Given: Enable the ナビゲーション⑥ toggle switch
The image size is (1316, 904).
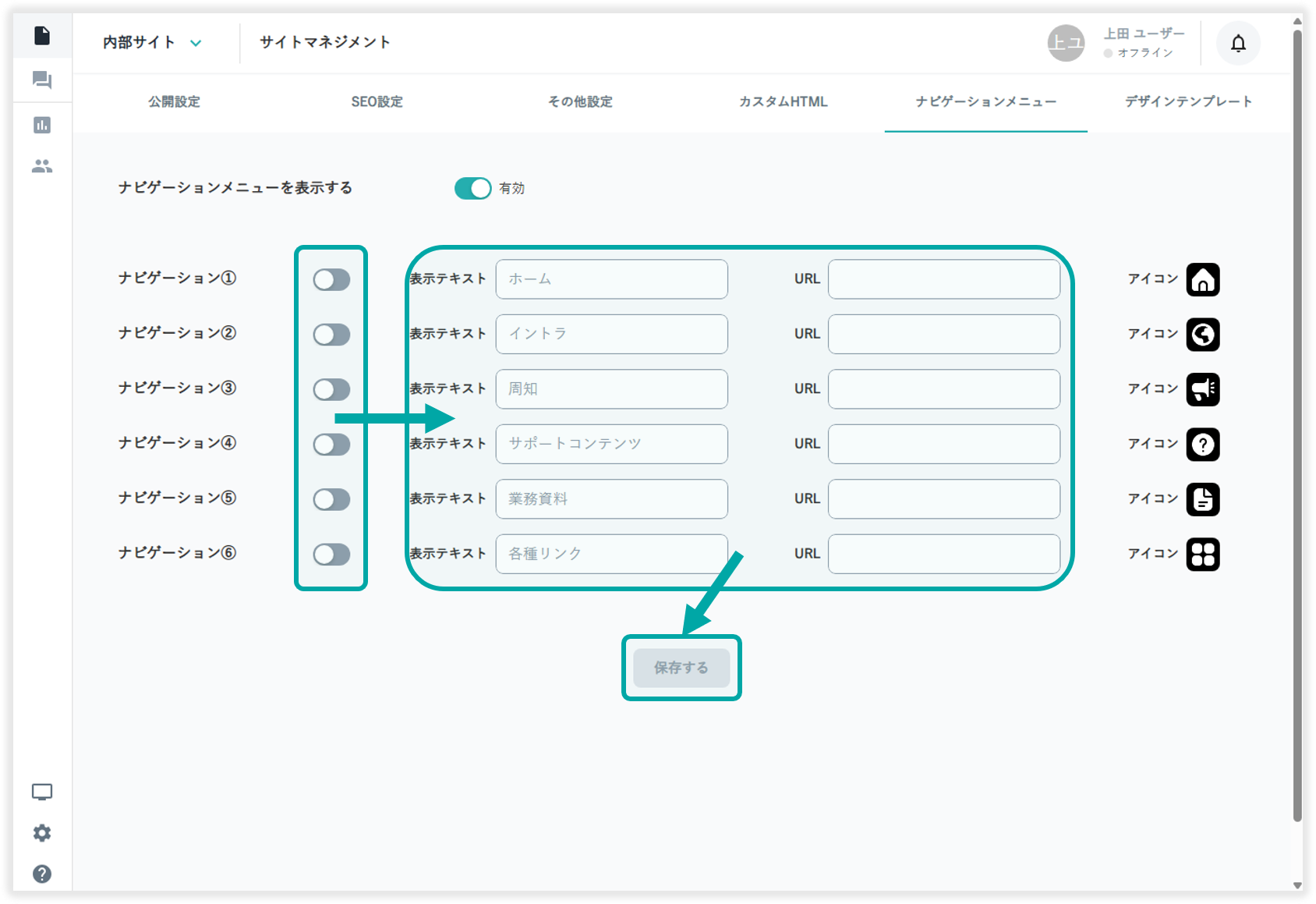Looking at the screenshot, I should (x=331, y=555).
